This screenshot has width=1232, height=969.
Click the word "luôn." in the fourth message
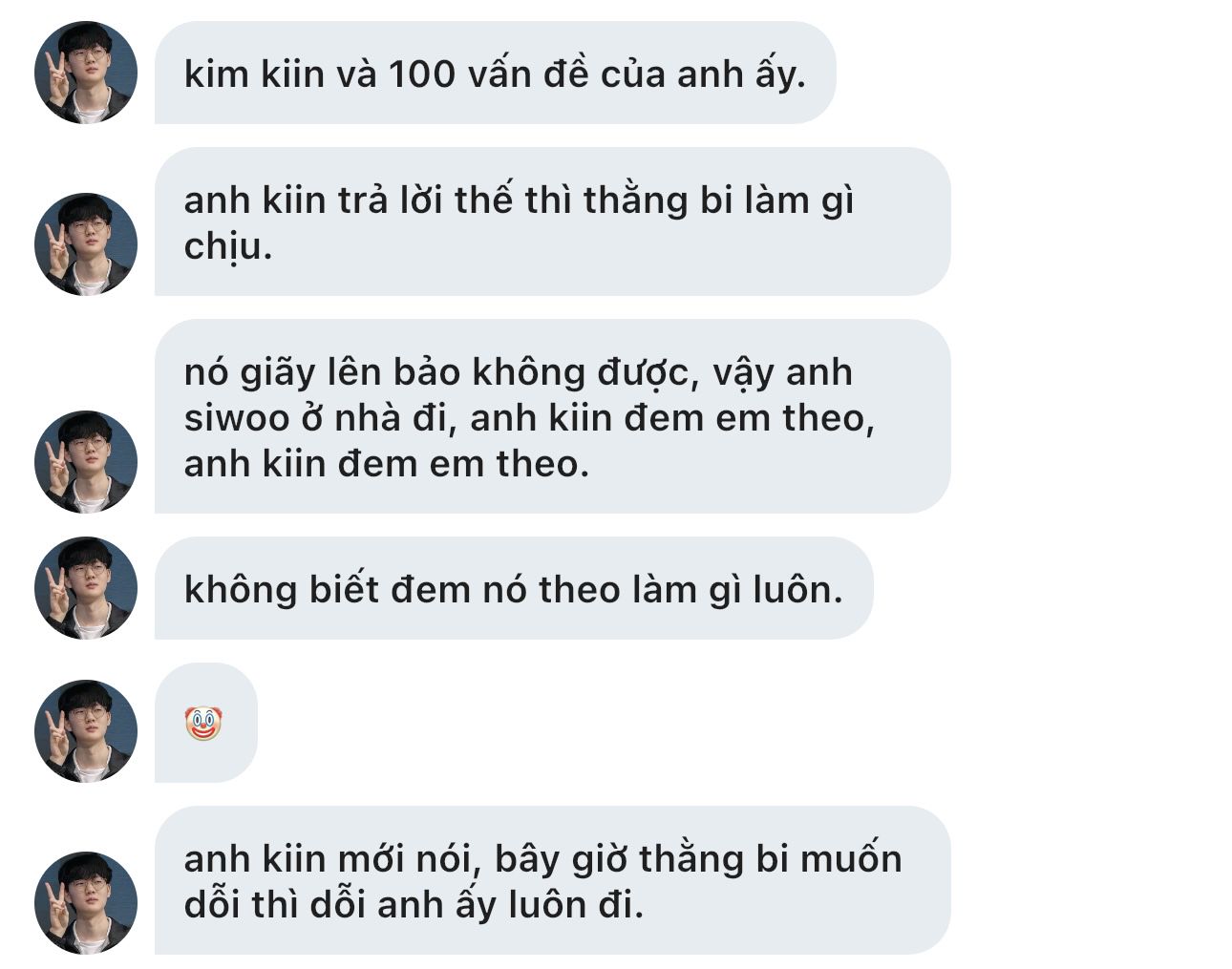pyautogui.click(x=797, y=589)
